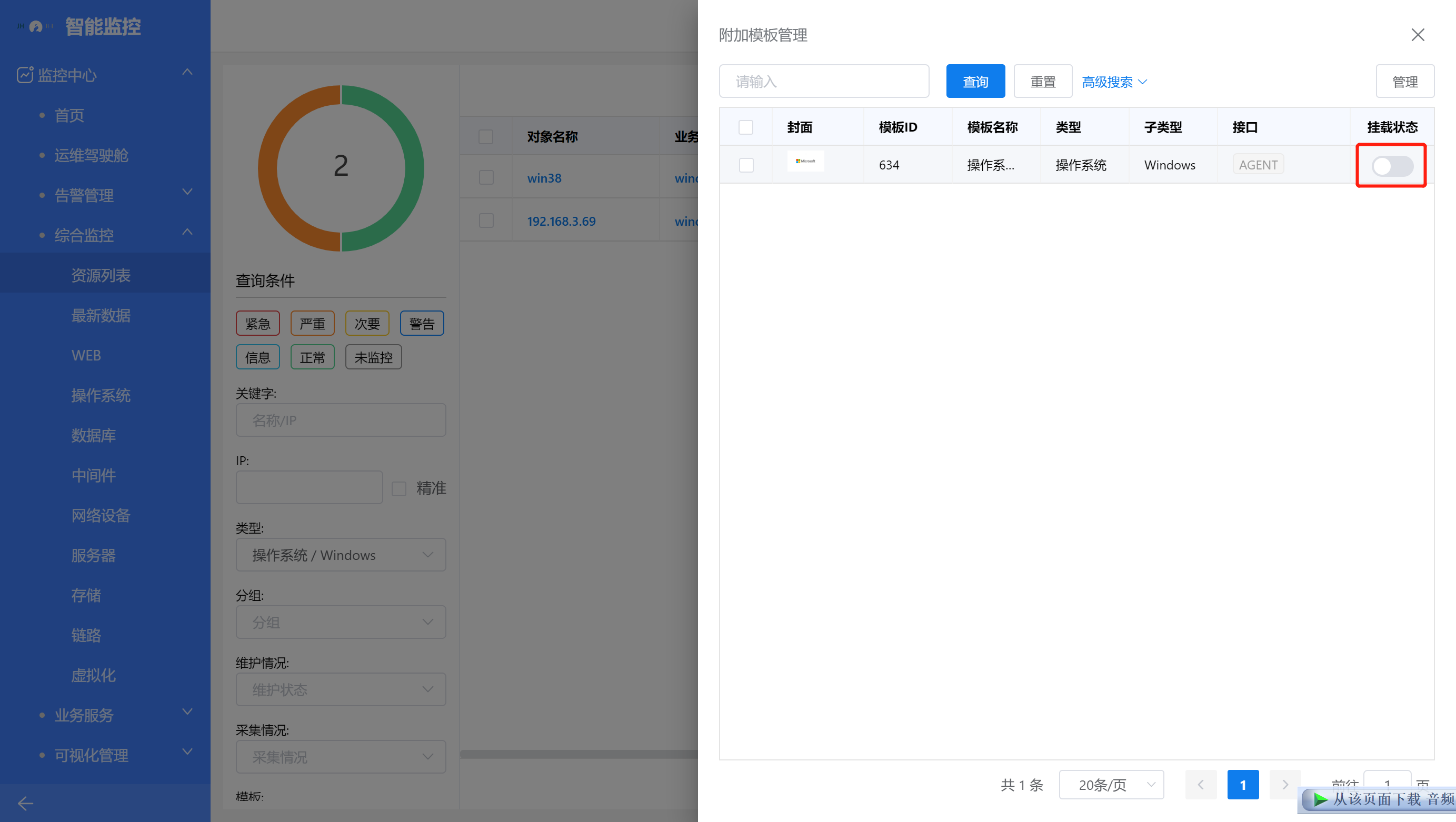Go to next page arrow in pagination
This screenshot has width=1456, height=822.
1285,784
